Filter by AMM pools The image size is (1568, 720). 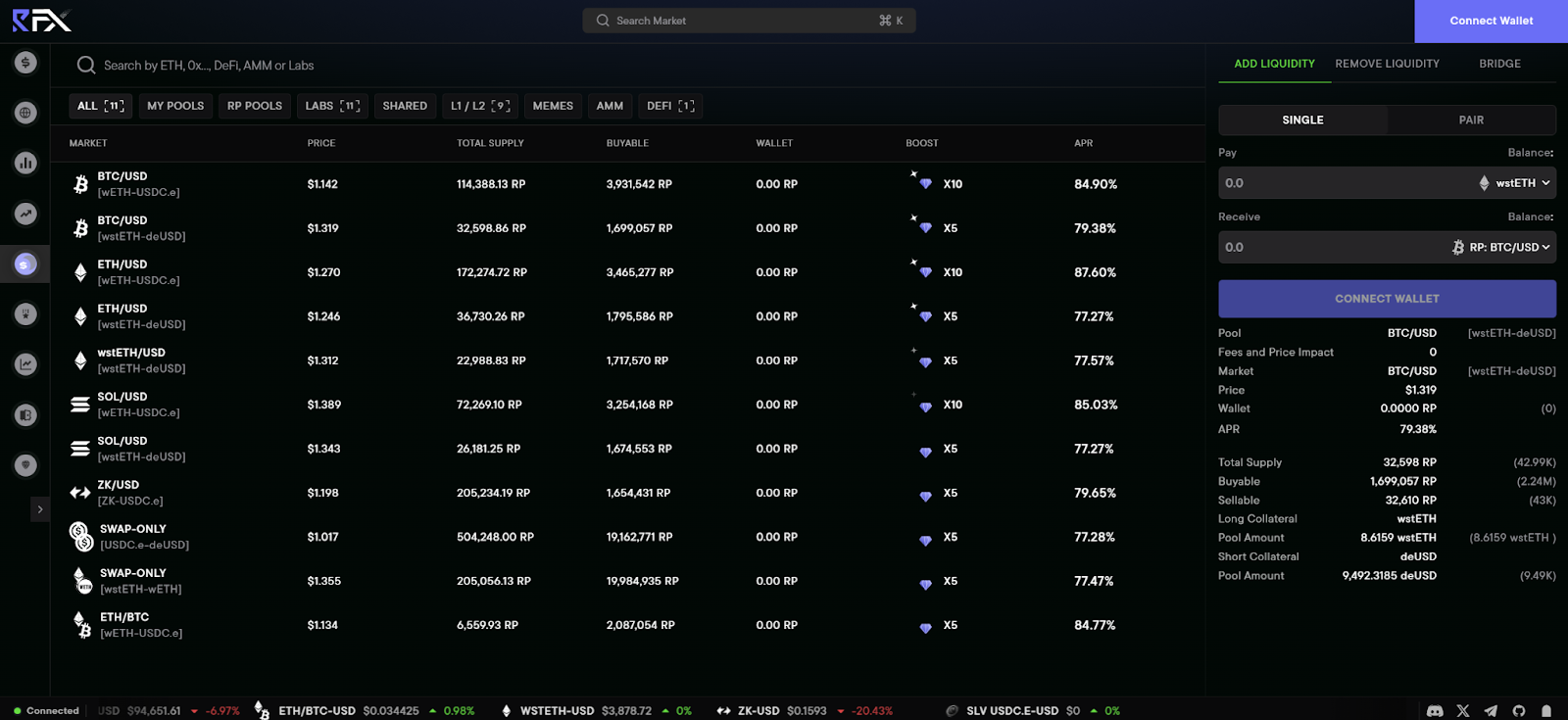point(610,106)
